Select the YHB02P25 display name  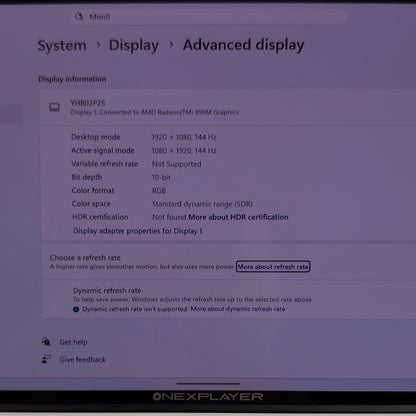click(x=88, y=103)
